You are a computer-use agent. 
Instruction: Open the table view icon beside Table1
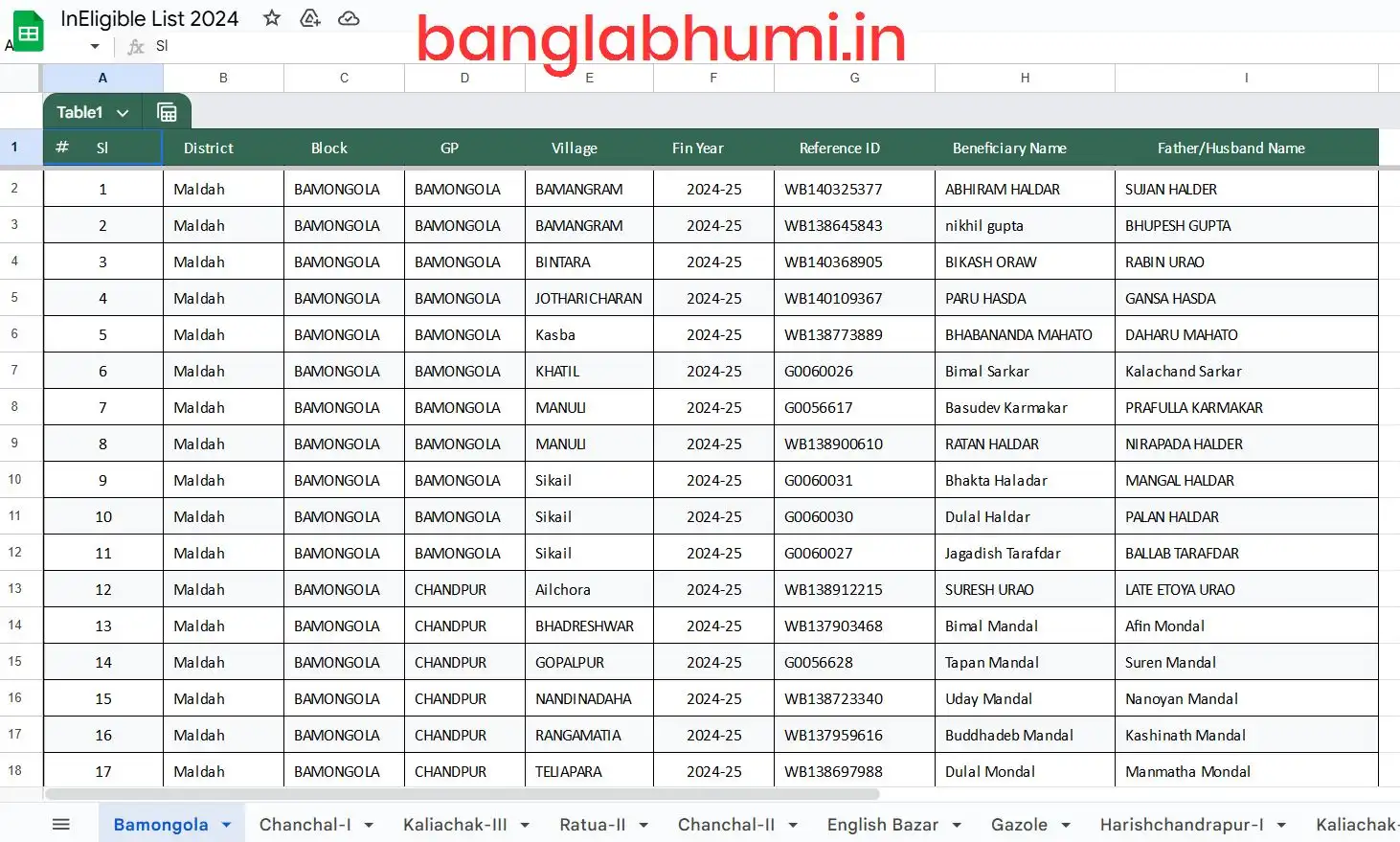pyautogui.click(x=167, y=112)
